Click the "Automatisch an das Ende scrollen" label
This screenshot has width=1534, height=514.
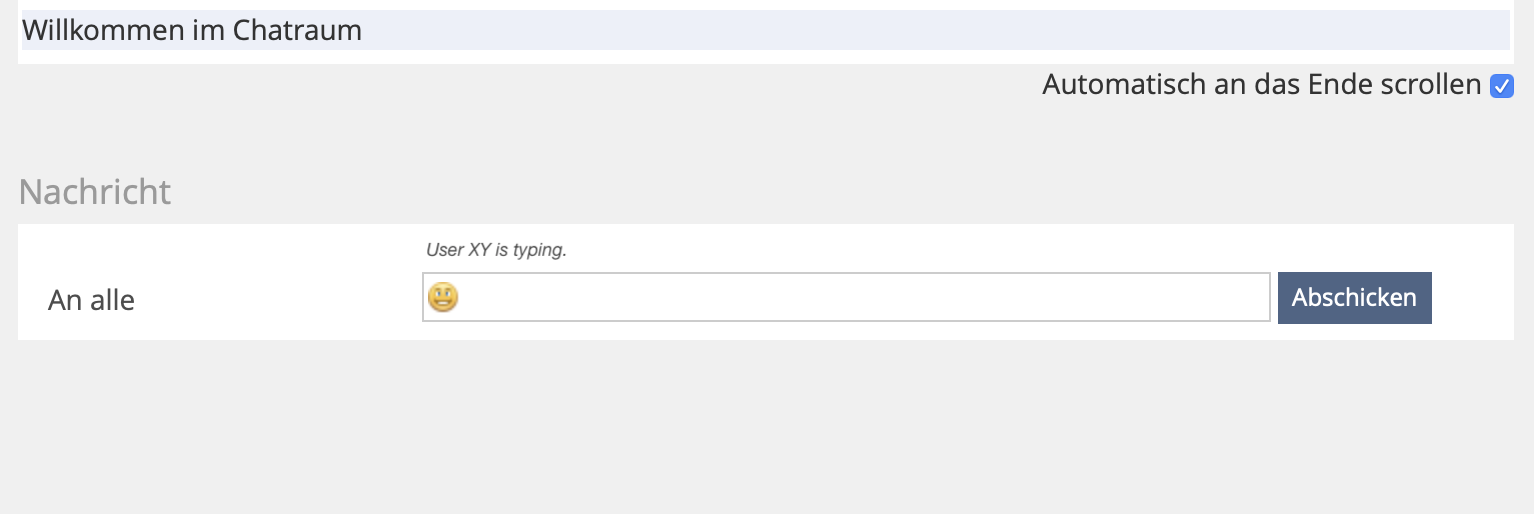1260,85
